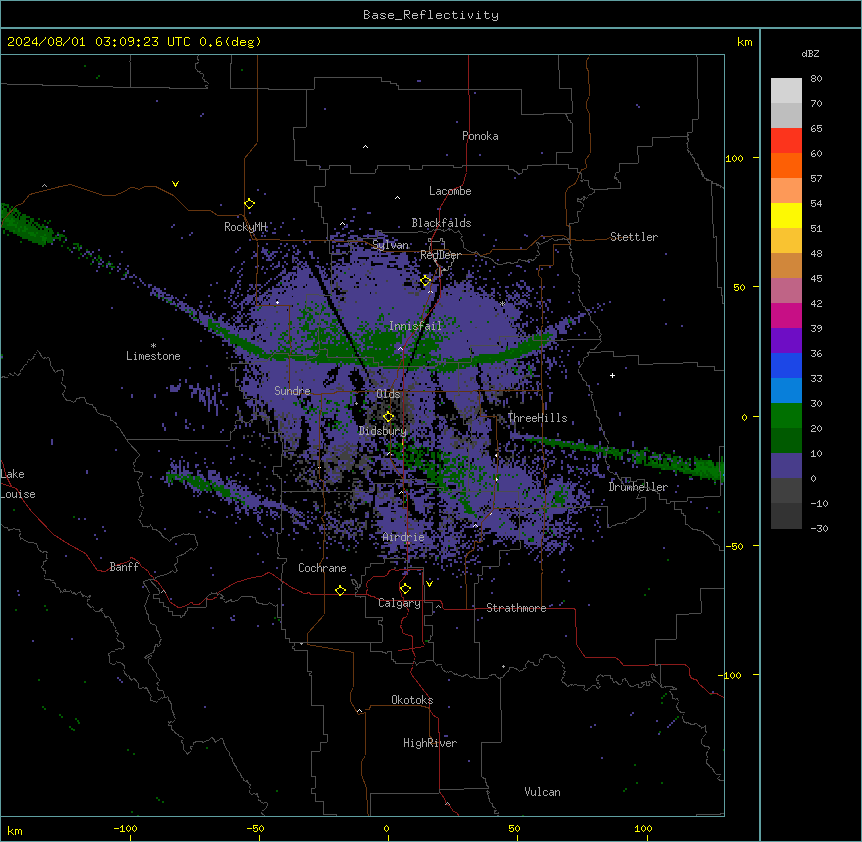
Task: Click the asterisk marker above Limestone
Action: 153,346
